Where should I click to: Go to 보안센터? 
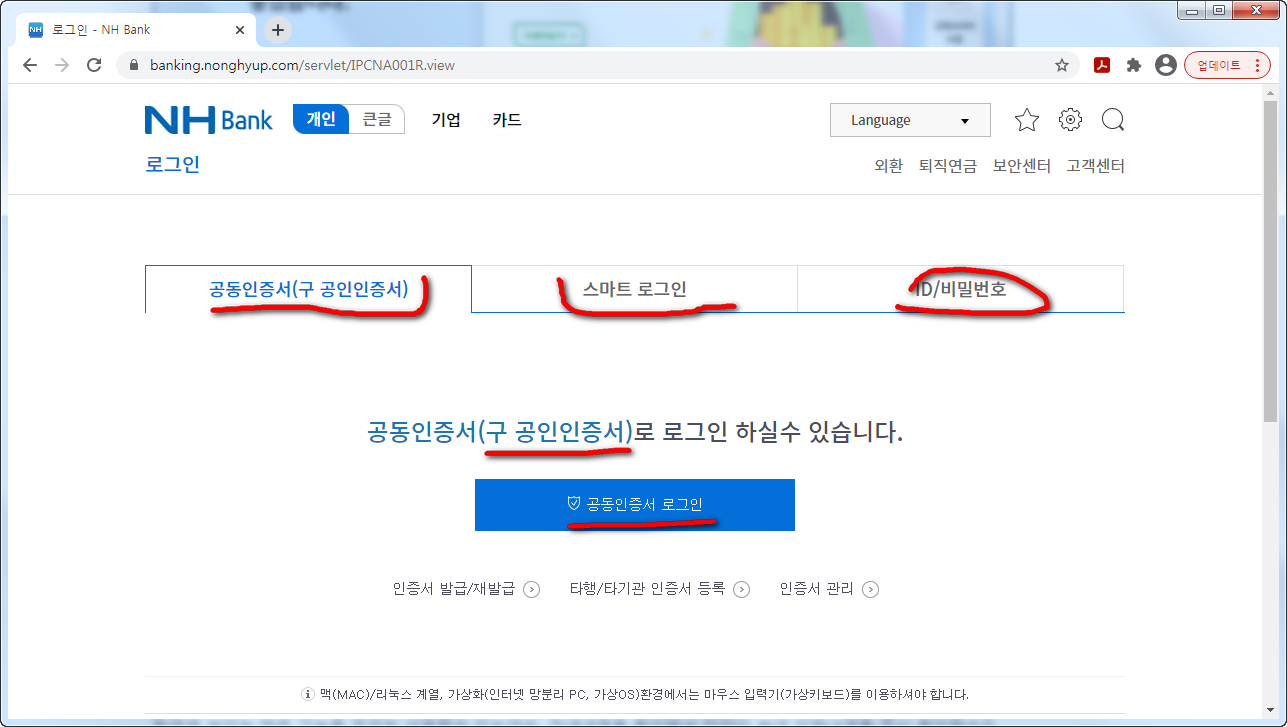click(x=1021, y=166)
